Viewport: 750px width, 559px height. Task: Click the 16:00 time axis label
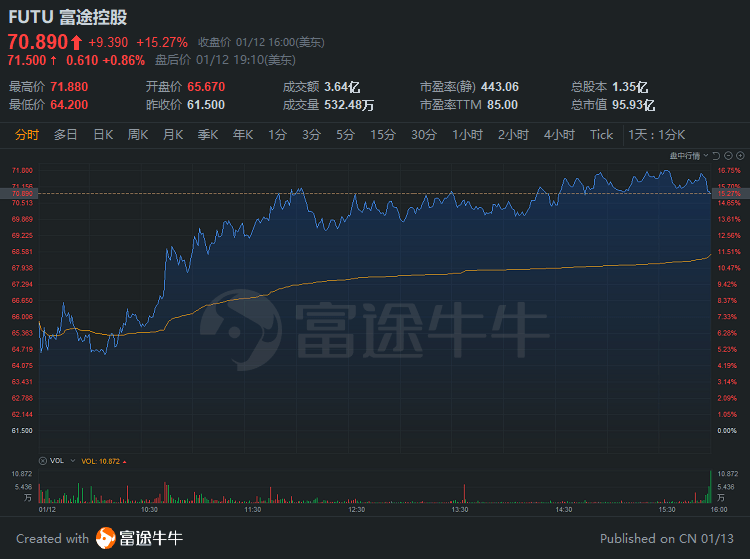[x=719, y=510]
